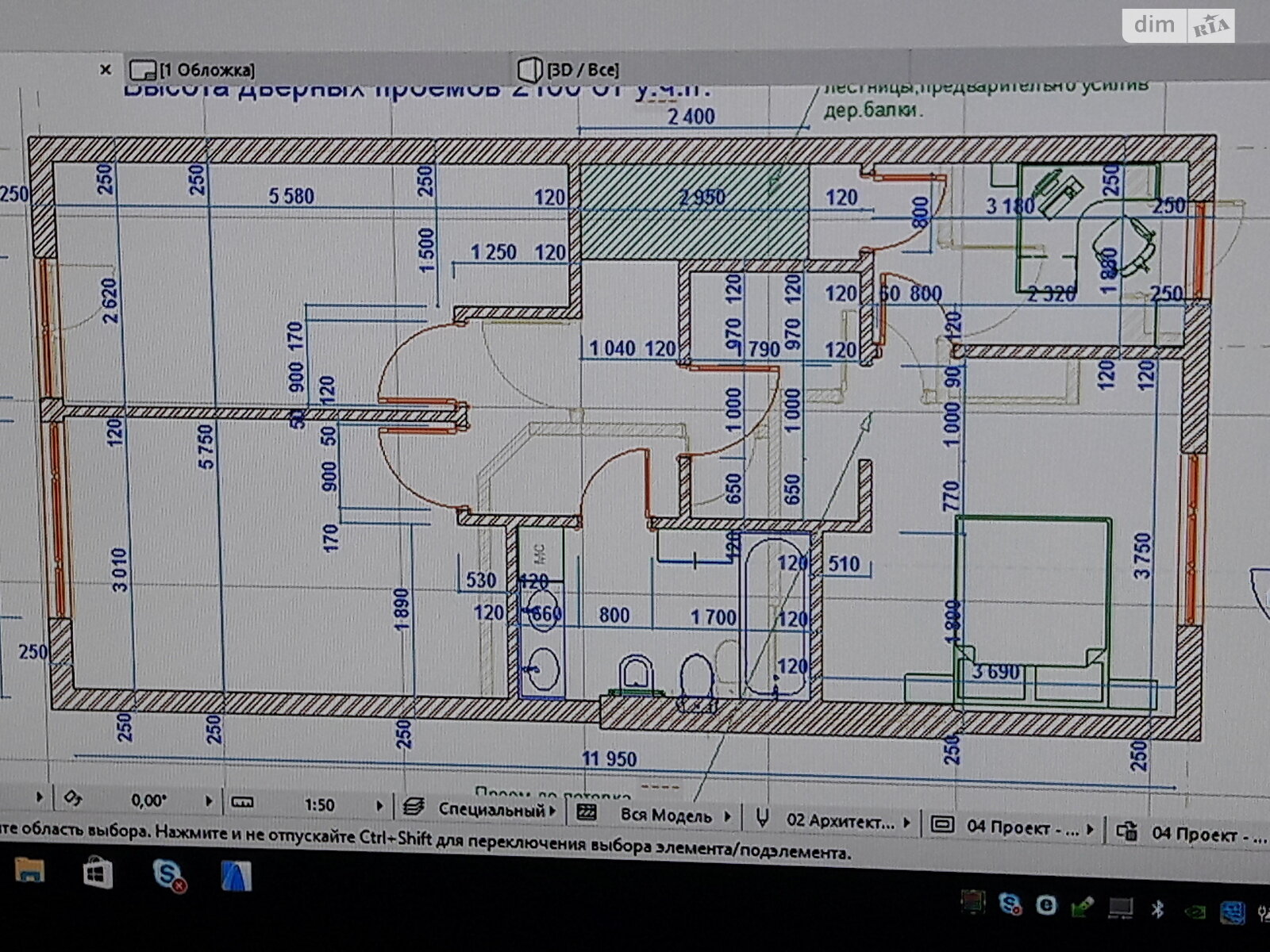Open File Explorer from the taskbar

tap(29, 870)
